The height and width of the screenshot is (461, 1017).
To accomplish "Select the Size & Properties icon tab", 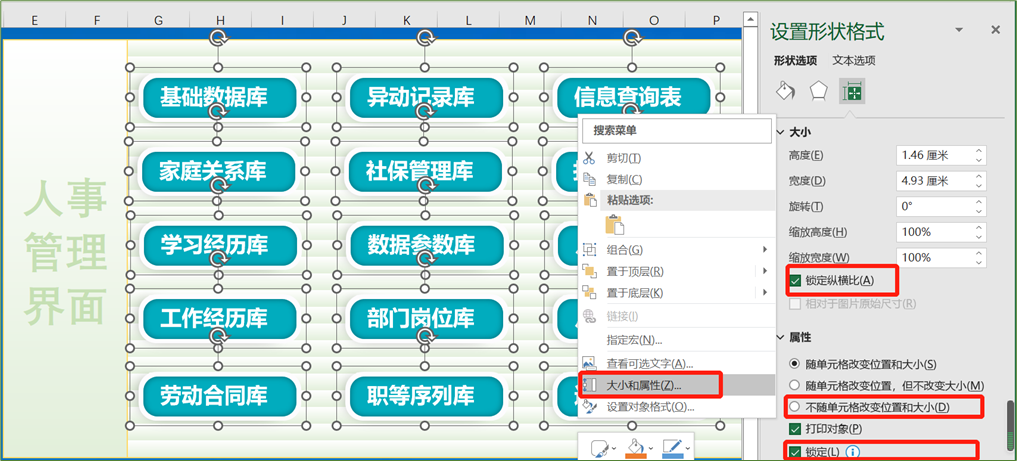I will click(852, 92).
